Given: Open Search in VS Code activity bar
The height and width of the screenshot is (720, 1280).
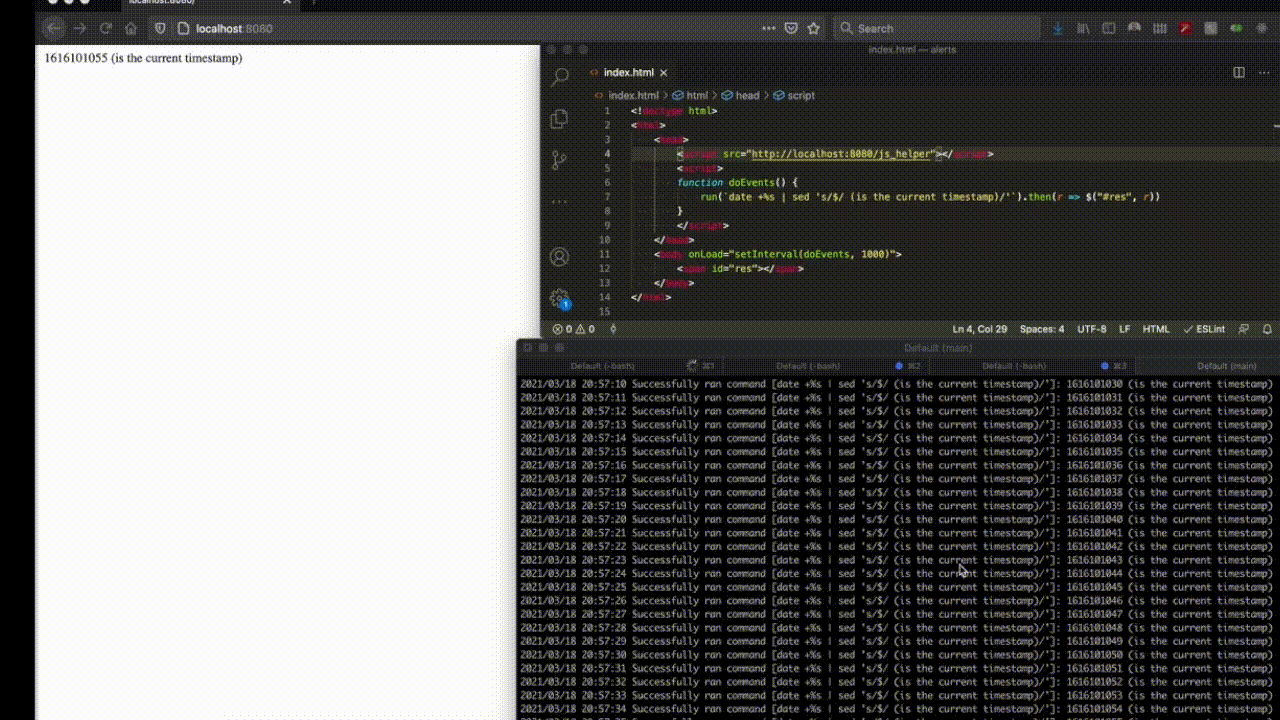Looking at the screenshot, I should coord(560,76).
